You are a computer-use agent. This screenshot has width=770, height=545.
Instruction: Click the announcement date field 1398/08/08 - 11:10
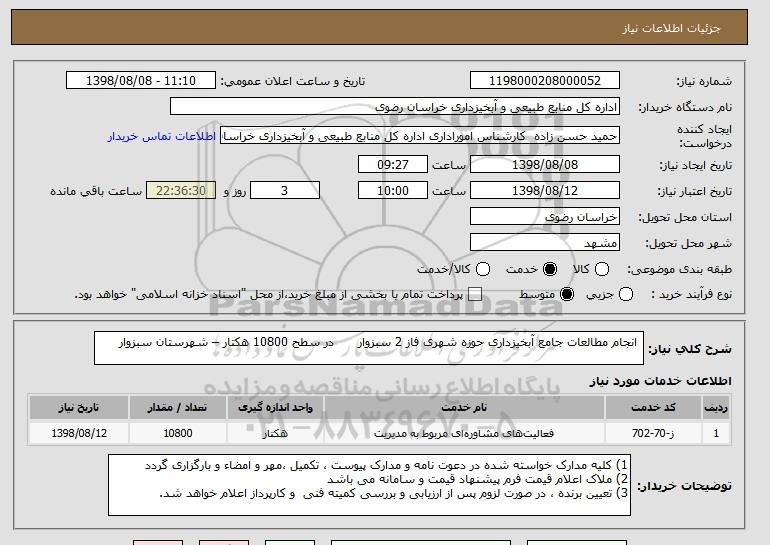pyautogui.click(x=141, y=81)
